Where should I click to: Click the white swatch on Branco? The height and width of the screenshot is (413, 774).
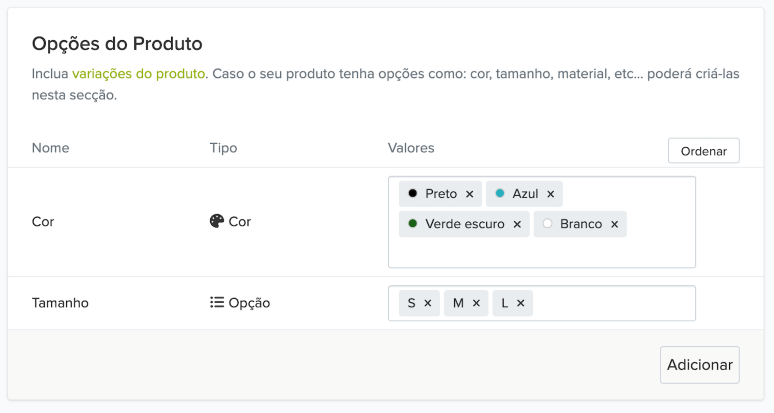[x=547, y=224]
